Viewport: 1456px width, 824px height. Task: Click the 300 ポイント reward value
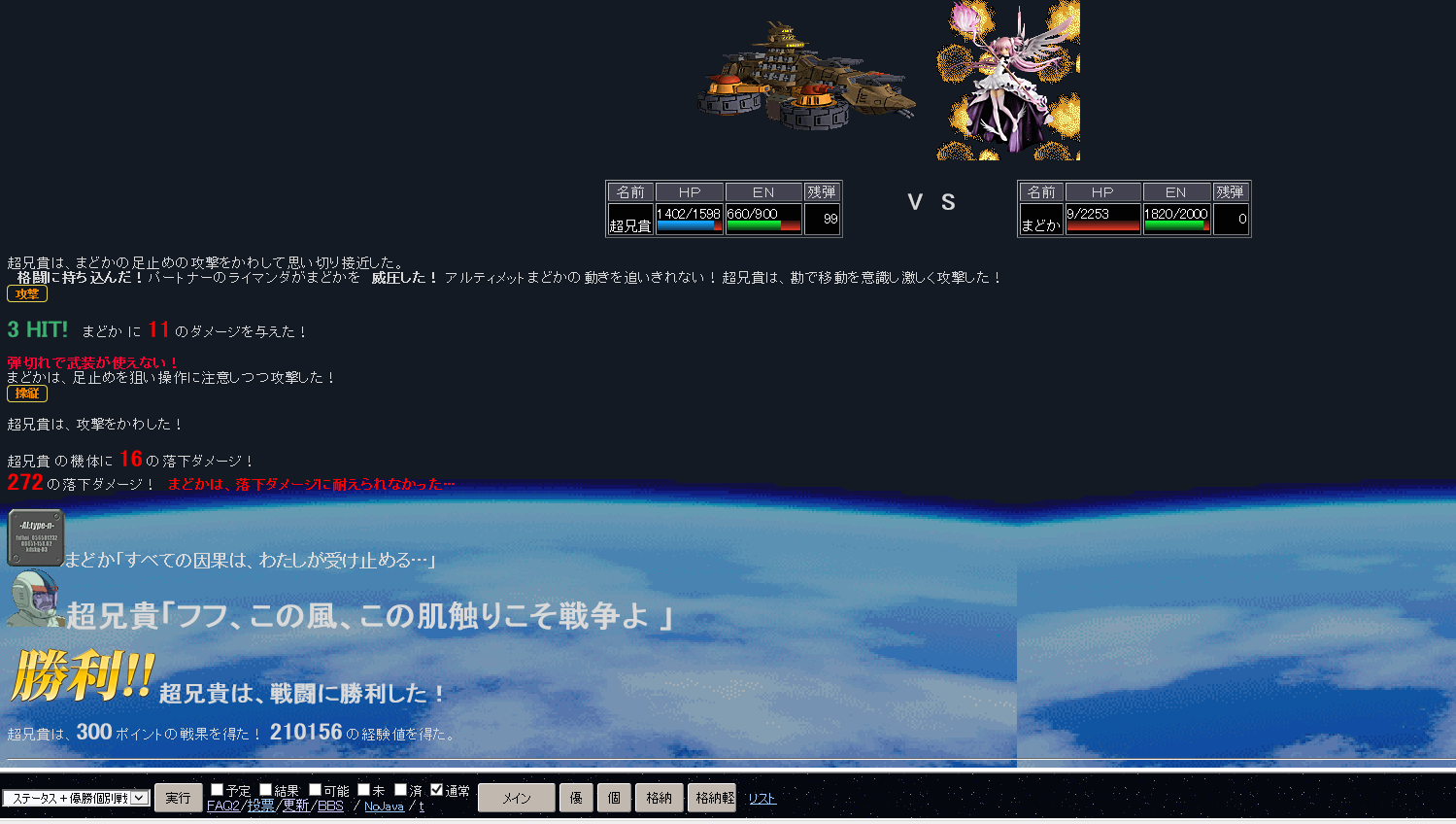pos(94,732)
